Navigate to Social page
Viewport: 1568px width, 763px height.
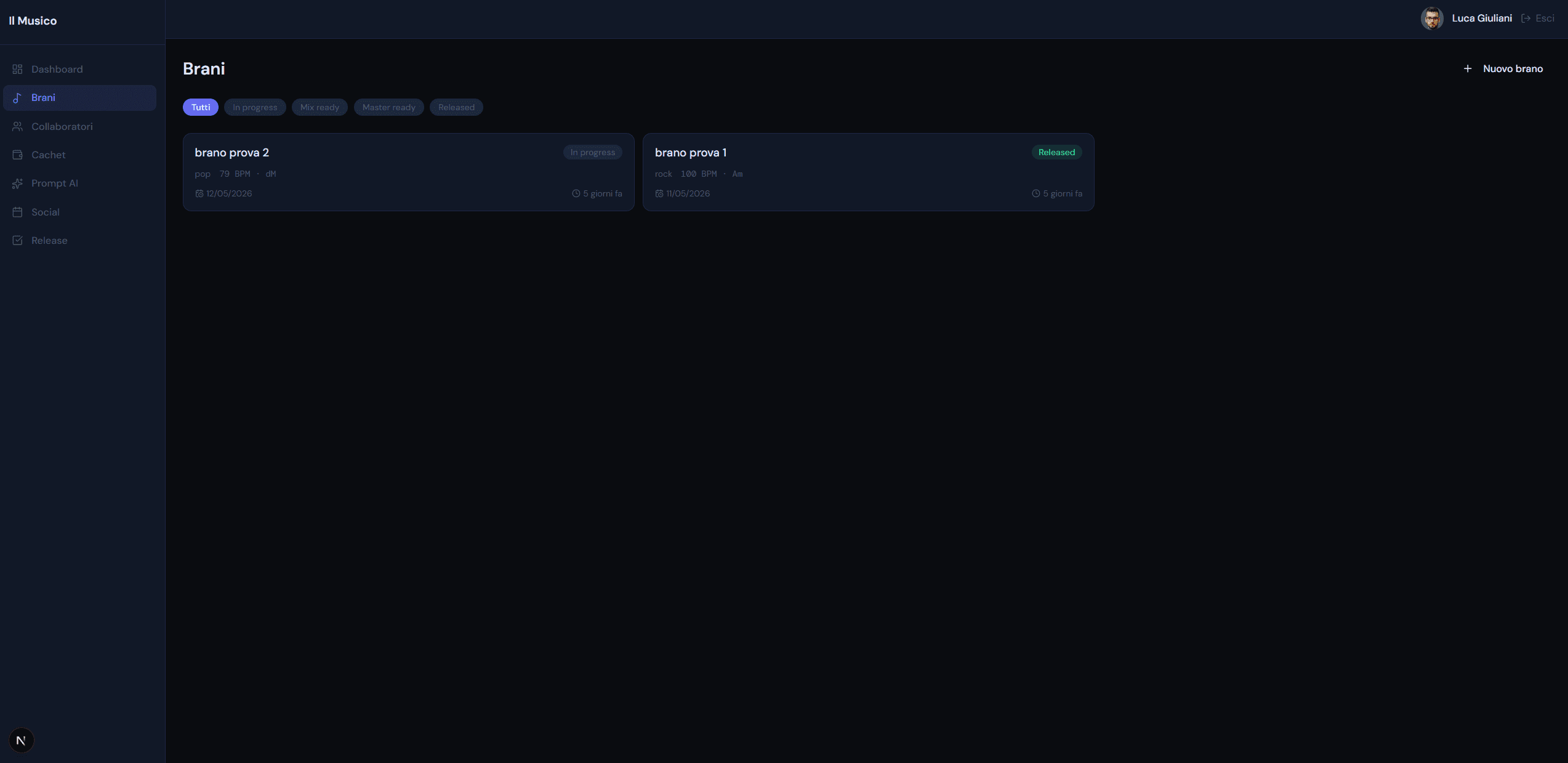tap(79, 212)
